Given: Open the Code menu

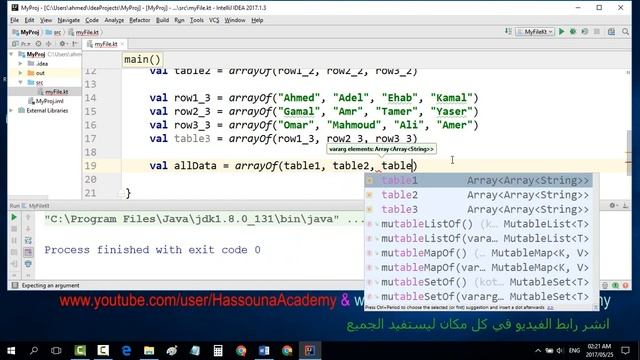Looking at the screenshot, I should tap(92, 20).
